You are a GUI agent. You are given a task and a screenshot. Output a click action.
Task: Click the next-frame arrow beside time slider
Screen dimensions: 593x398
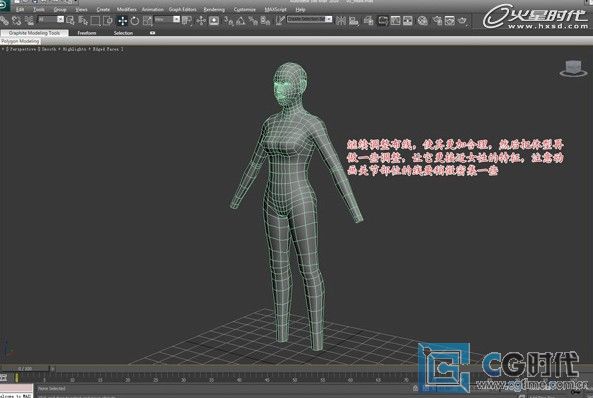tap(53, 368)
